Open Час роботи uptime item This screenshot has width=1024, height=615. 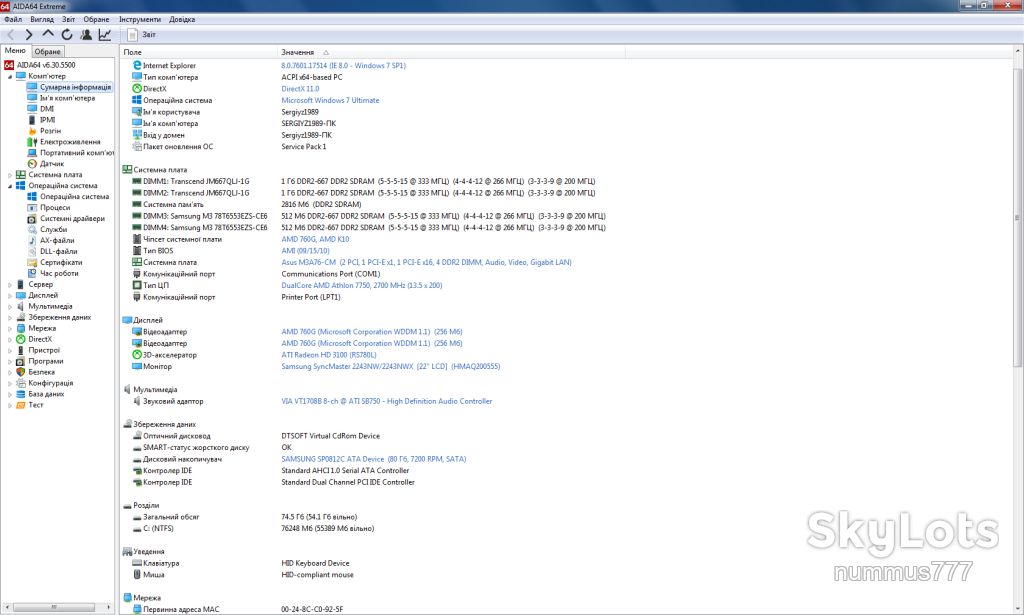(59, 274)
